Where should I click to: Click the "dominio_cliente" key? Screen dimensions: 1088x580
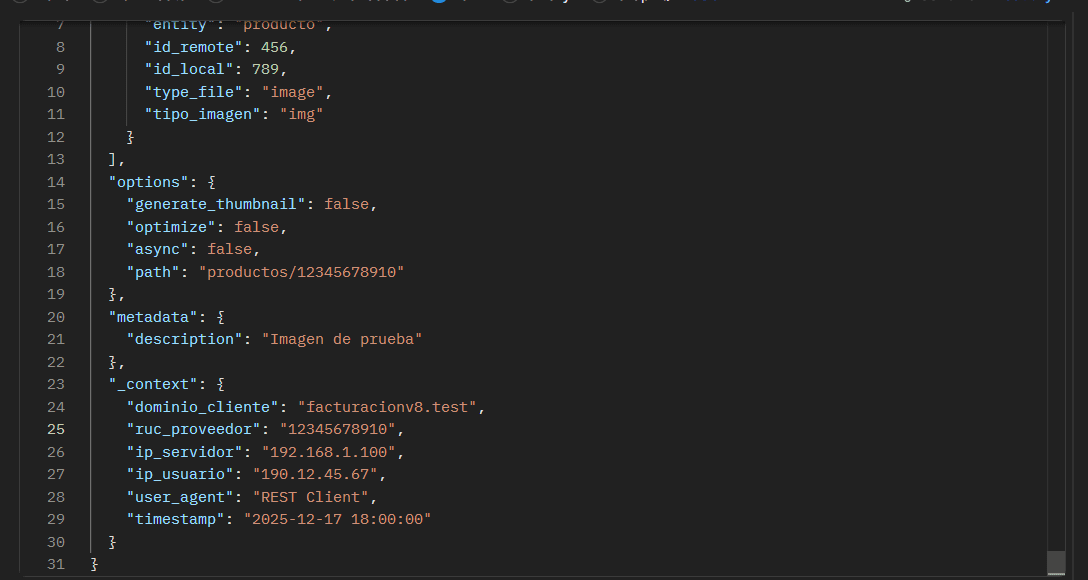[203, 407]
